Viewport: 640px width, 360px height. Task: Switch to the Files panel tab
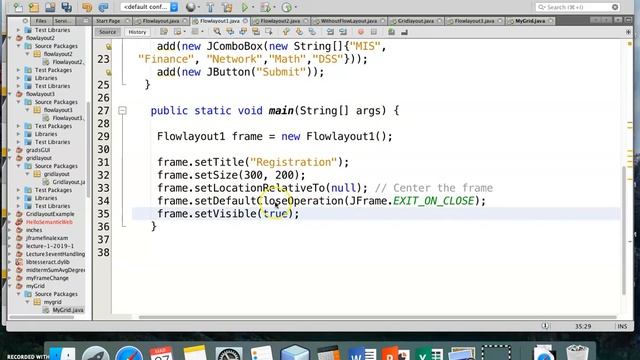pos(41,21)
